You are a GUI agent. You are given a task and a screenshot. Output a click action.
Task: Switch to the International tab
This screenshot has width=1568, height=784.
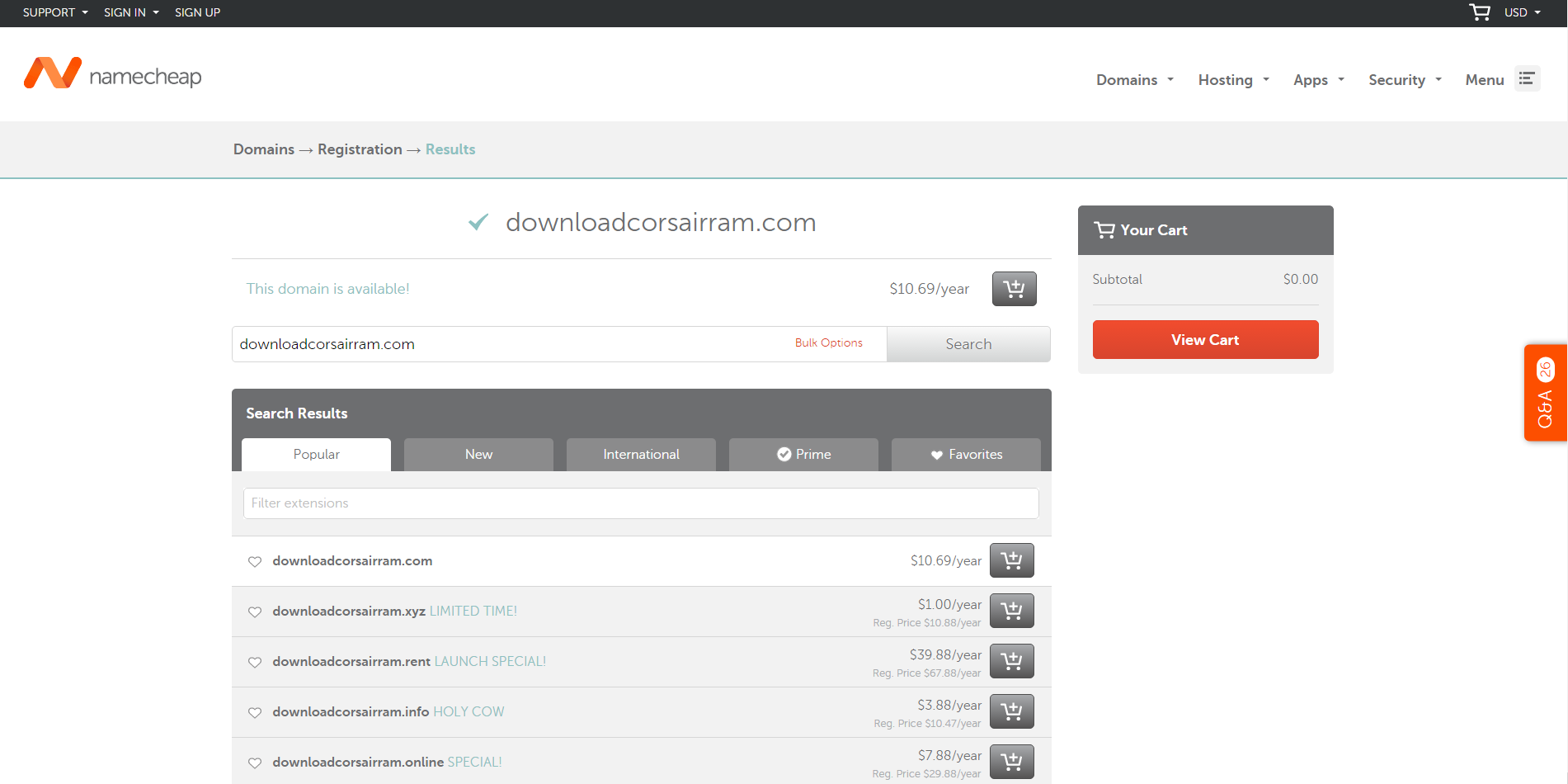(x=641, y=455)
